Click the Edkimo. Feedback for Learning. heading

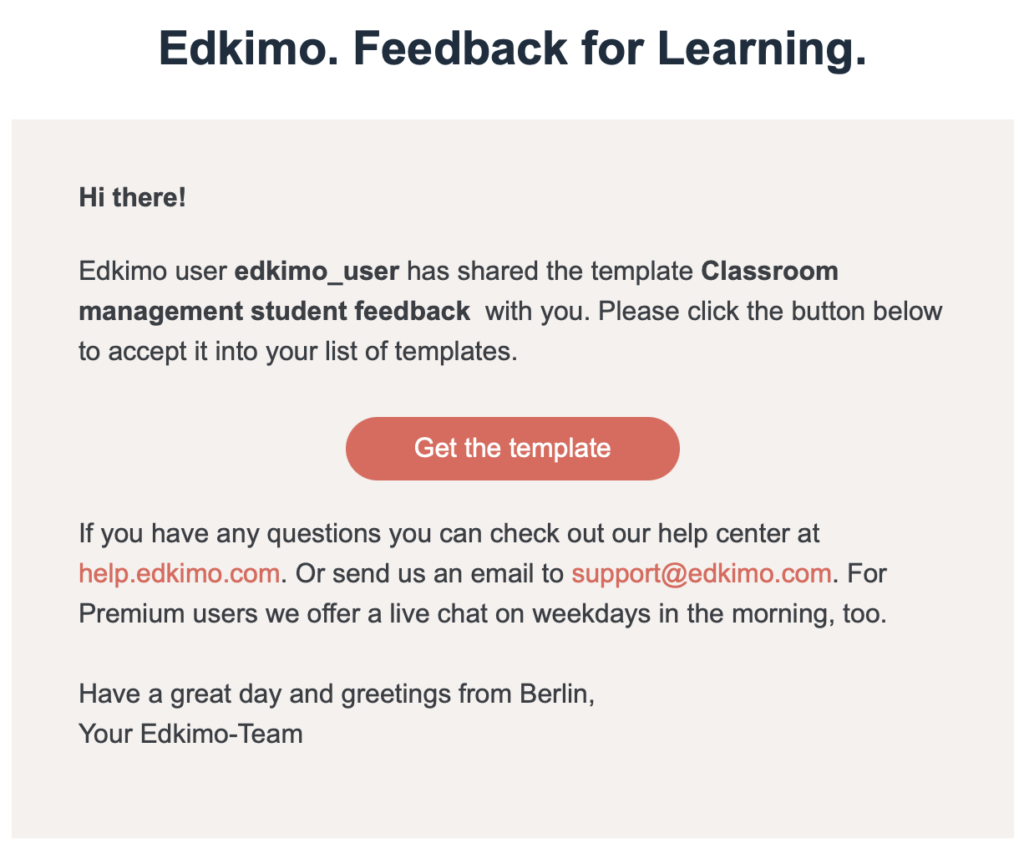pos(513,48)
